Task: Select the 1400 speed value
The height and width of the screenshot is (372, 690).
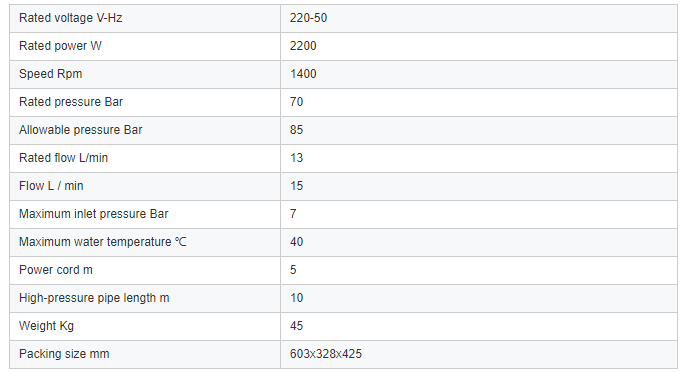Action: coord(303,74)
